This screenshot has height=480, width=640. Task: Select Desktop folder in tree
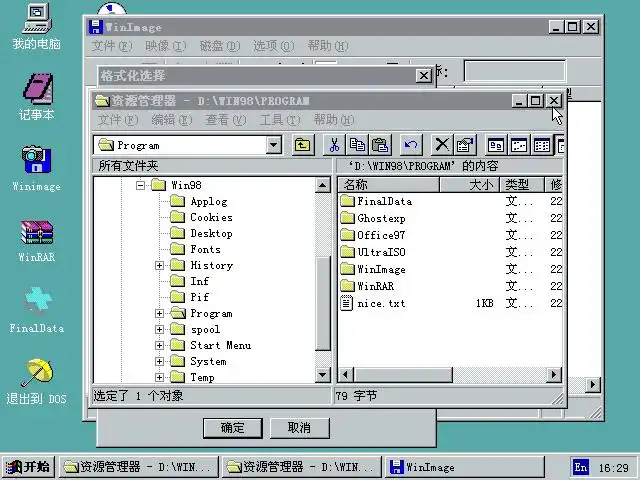tap(202, 233)
